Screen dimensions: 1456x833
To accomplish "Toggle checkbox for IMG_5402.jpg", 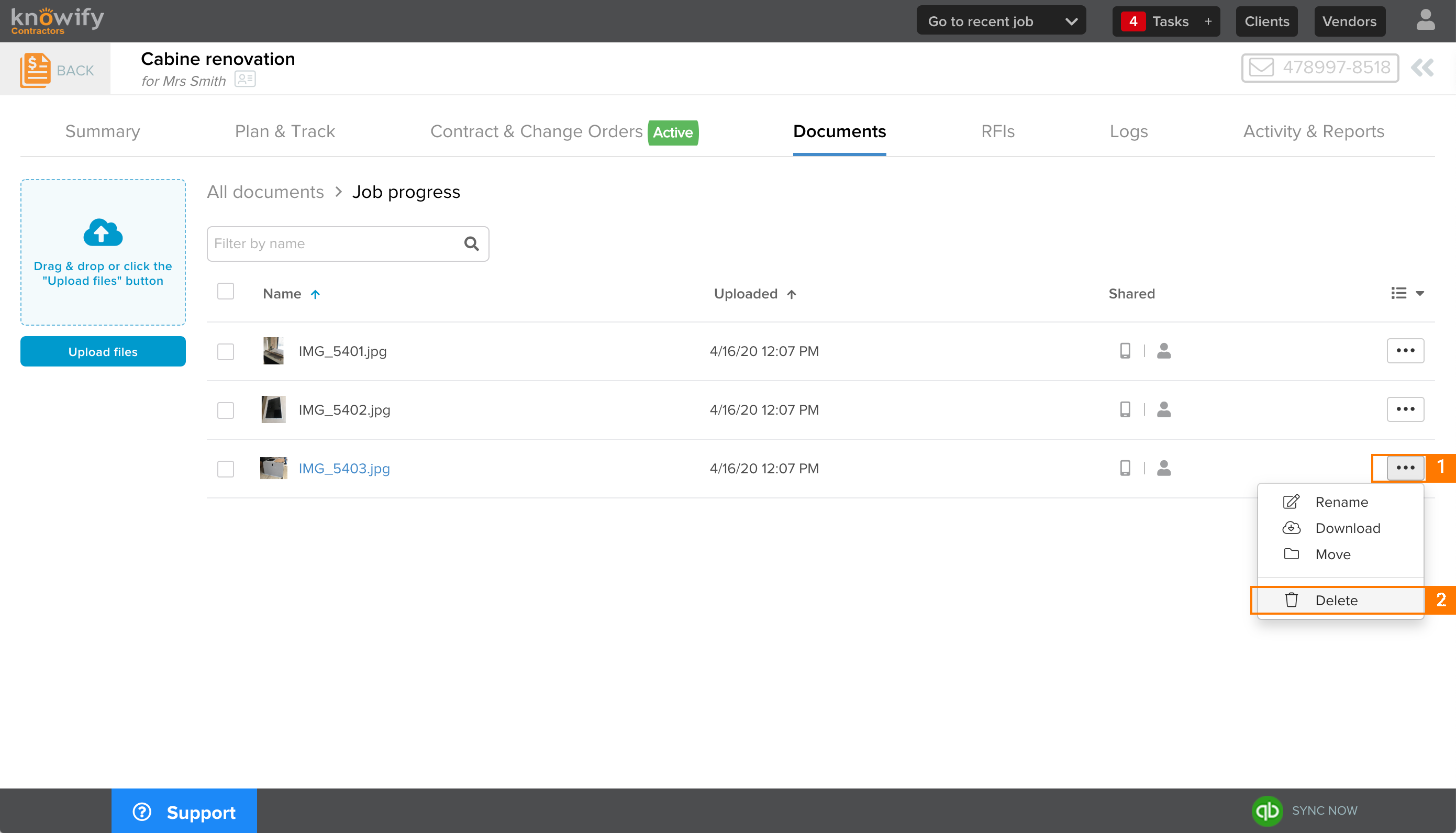I will (x=225, y=410).
